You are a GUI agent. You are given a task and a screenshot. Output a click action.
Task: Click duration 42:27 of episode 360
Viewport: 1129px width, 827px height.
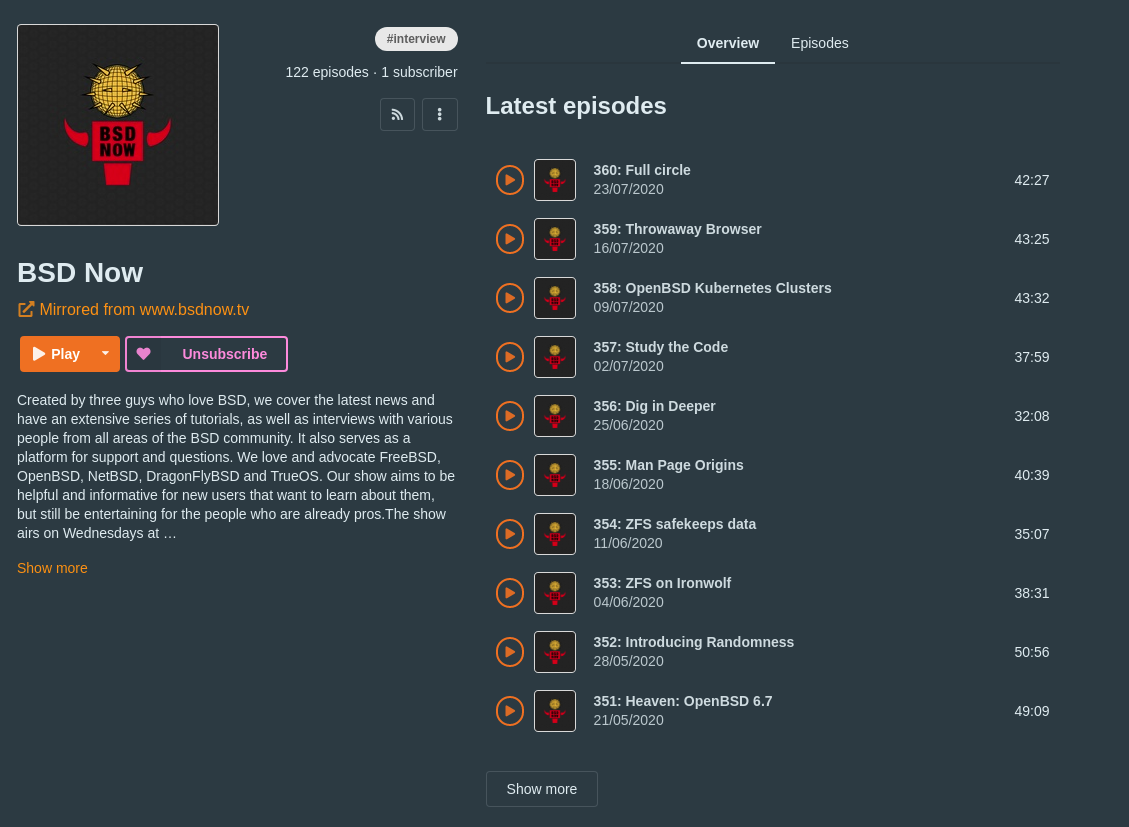coord(1032,180)
